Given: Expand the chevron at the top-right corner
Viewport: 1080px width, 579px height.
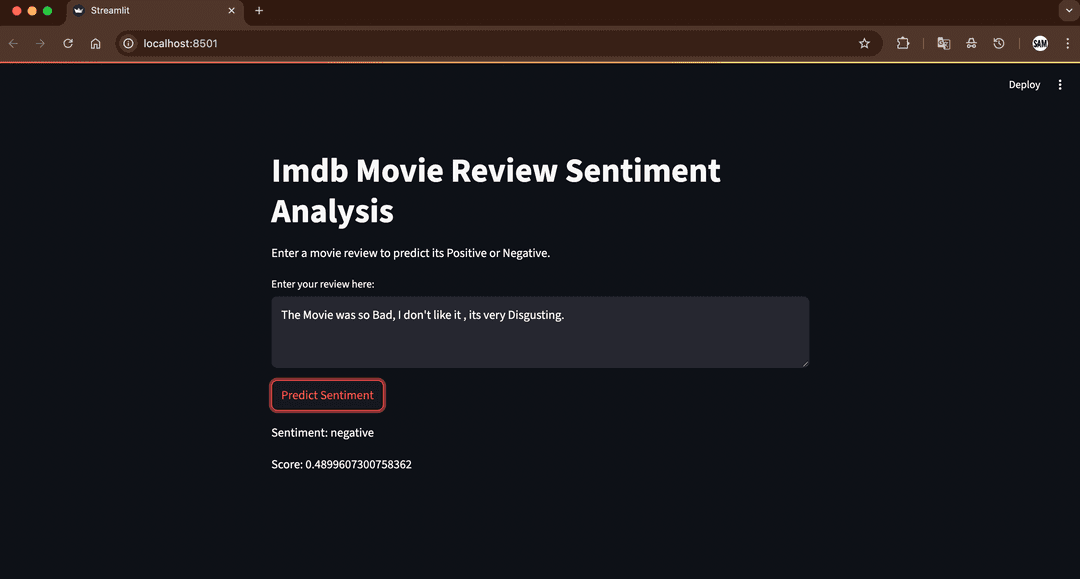Looking at the screenshot, I should pos(1069,10).
